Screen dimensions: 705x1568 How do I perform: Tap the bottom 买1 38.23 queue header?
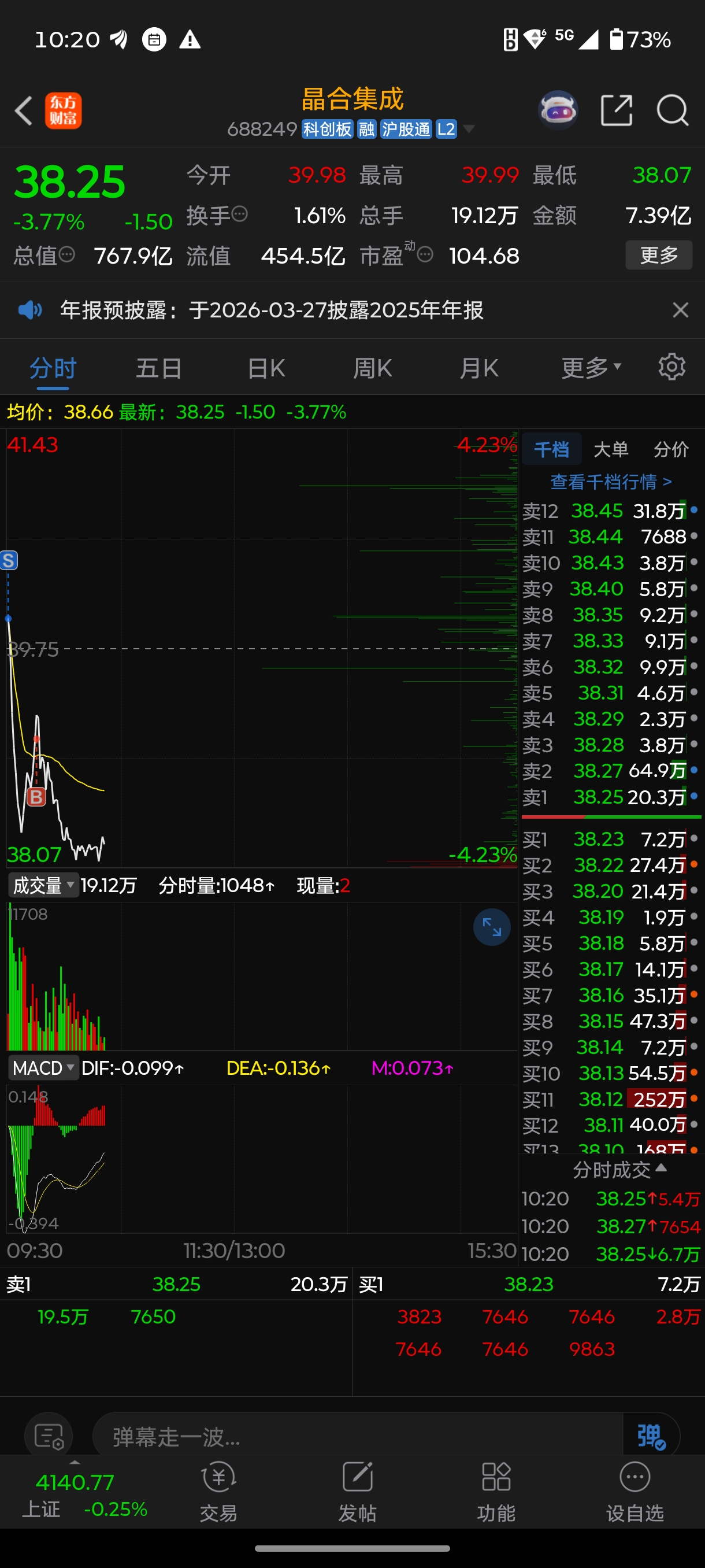click(x=529, y=1284)
